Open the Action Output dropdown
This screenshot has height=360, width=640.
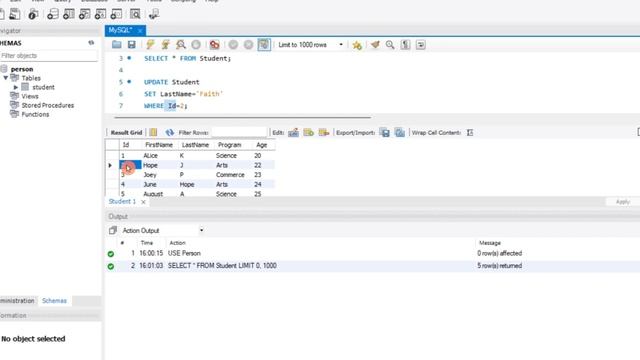tap(201, 230)
